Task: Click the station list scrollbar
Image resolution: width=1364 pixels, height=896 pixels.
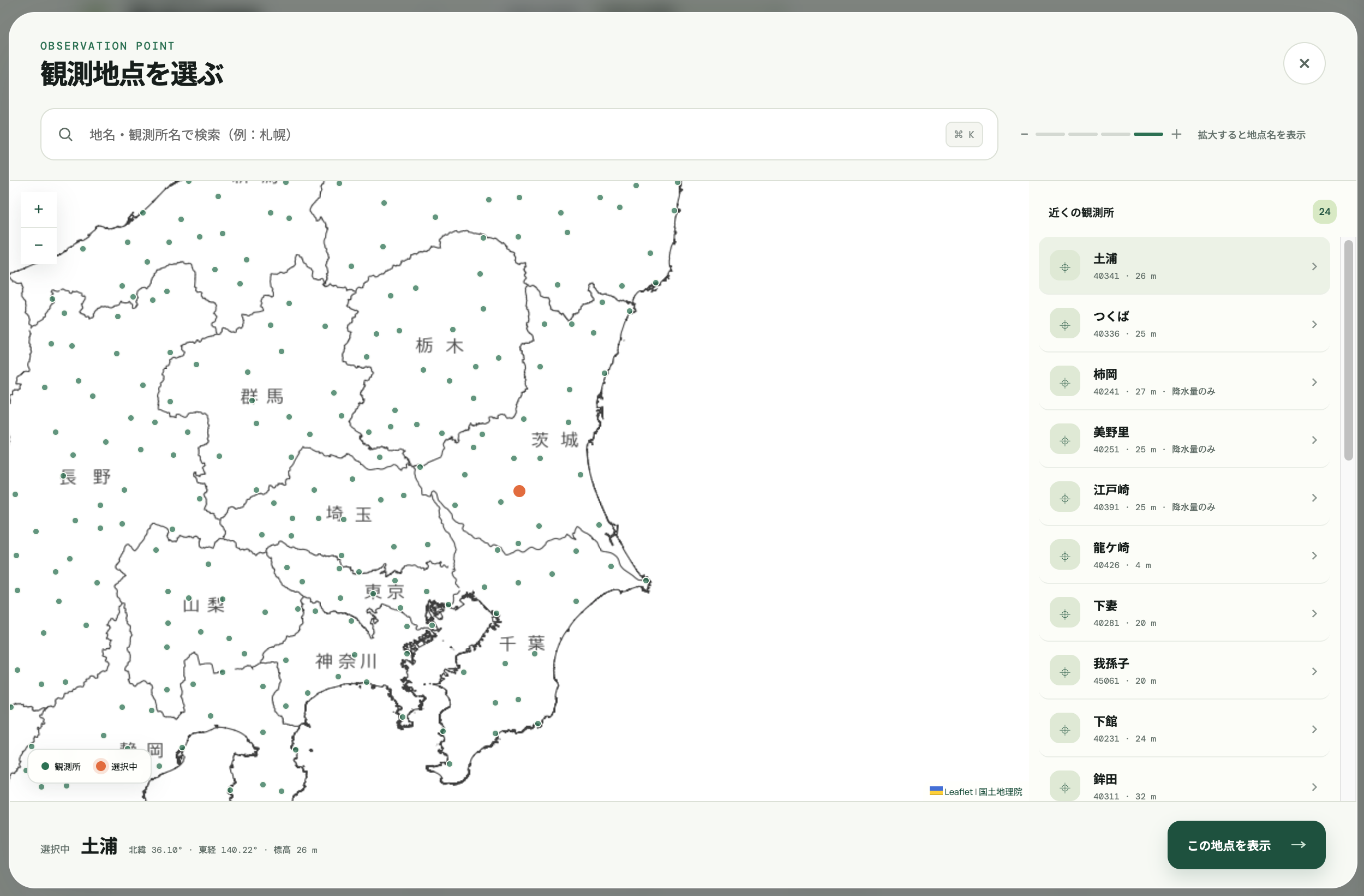Action: tap(1349, 350)
